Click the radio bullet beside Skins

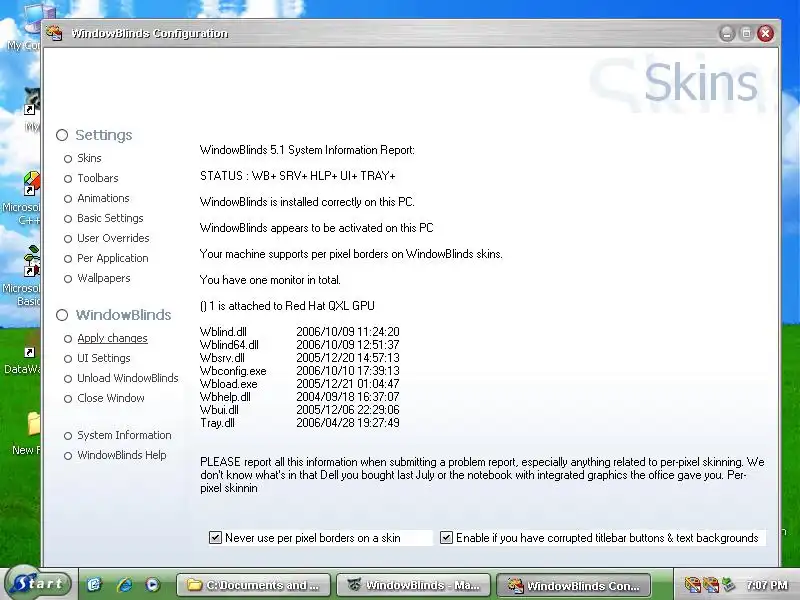[x=68, y=159]
